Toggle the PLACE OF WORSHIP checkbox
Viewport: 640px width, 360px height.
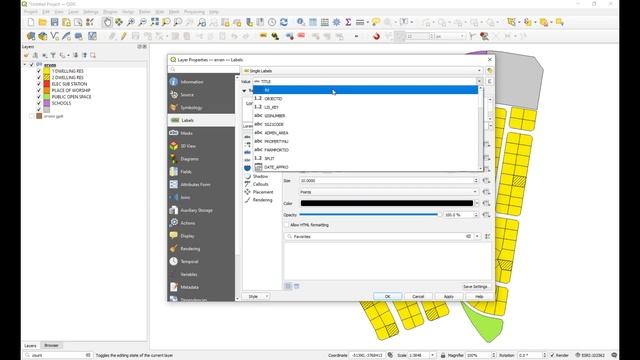(39, 90)
